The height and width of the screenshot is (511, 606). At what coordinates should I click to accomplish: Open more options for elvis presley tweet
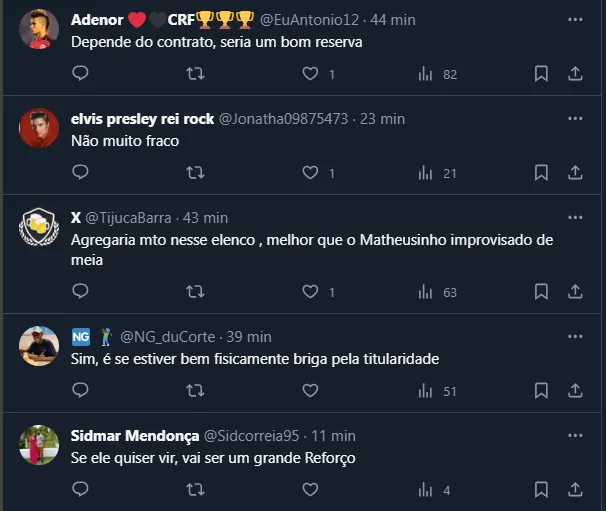575,118
